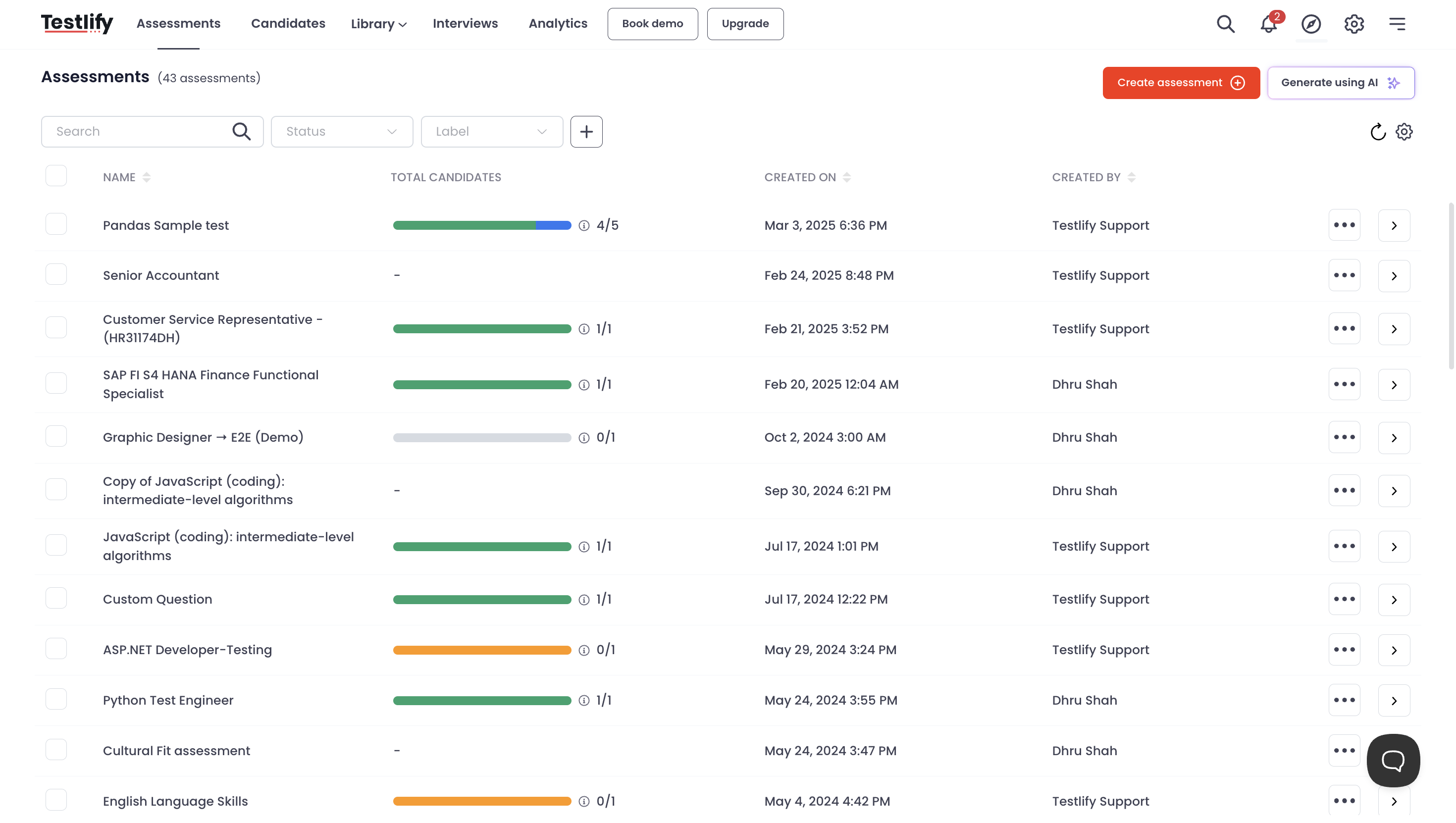This screenshot has width=1456, height=823.
Task: Click the compass explore icon in header
Action: [1311, 24]
